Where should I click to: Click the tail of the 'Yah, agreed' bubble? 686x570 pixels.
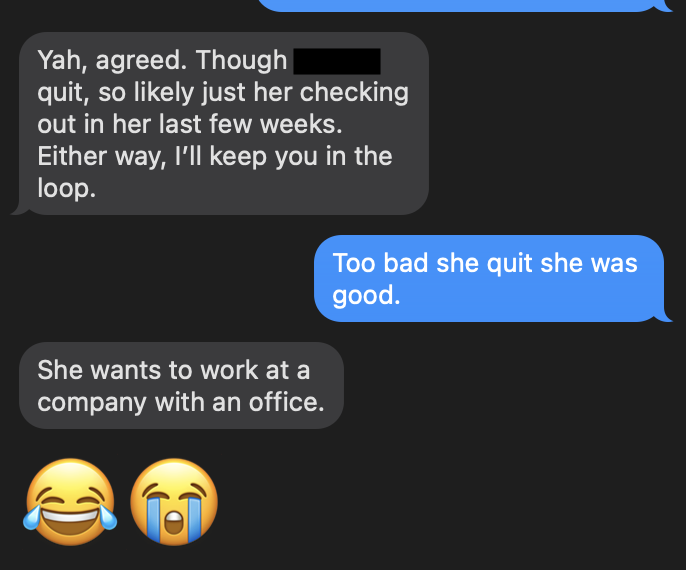tap(20, 209)
